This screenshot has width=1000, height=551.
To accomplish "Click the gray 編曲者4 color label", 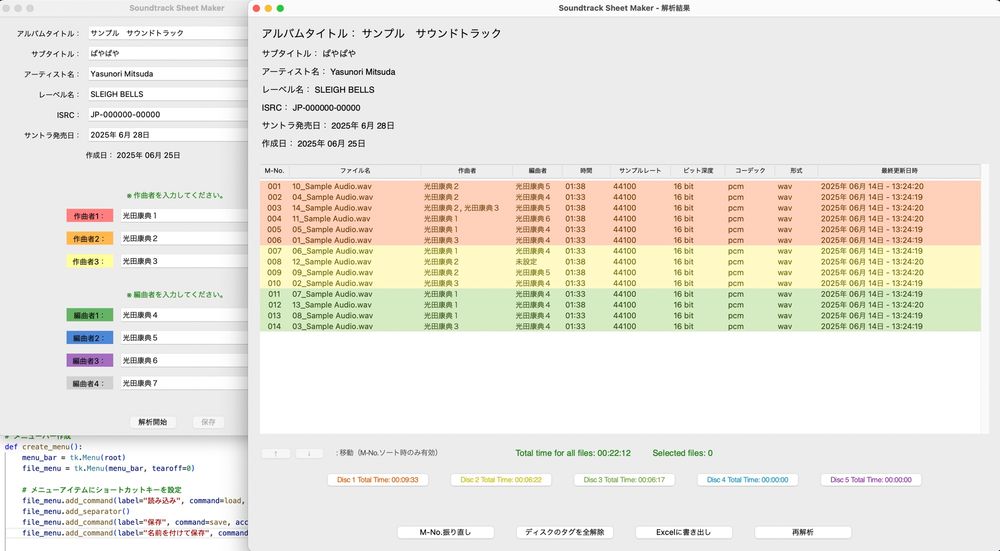I will click(x=89, y=383).
